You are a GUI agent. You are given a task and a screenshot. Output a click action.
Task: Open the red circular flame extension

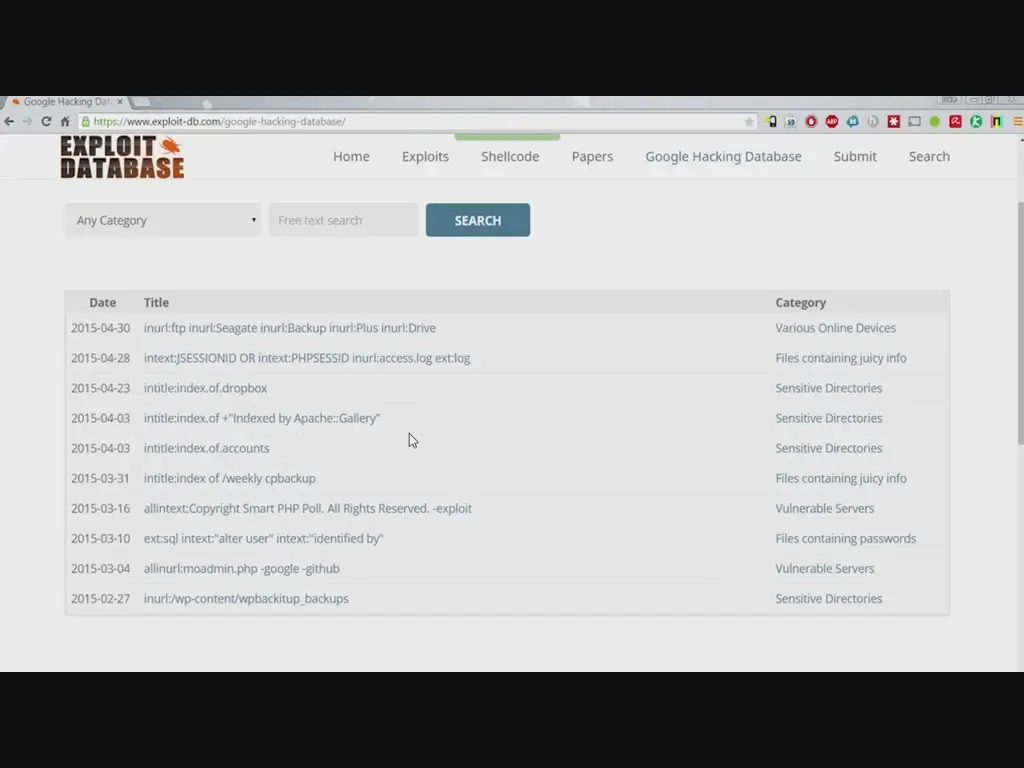coord(811,121)
